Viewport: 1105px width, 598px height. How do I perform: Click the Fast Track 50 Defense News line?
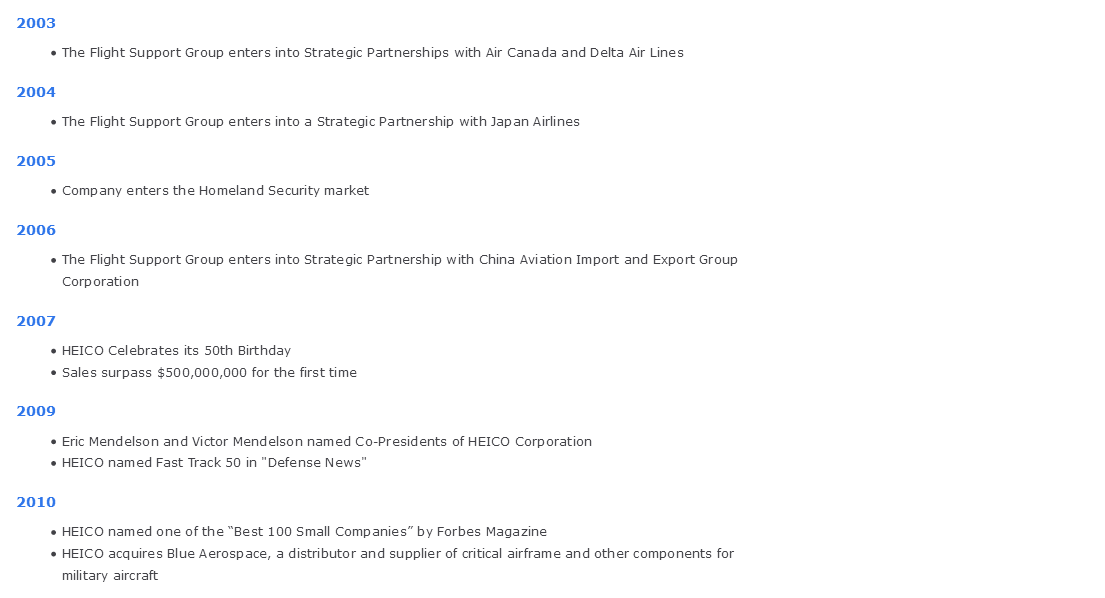[x=214, y=463]
